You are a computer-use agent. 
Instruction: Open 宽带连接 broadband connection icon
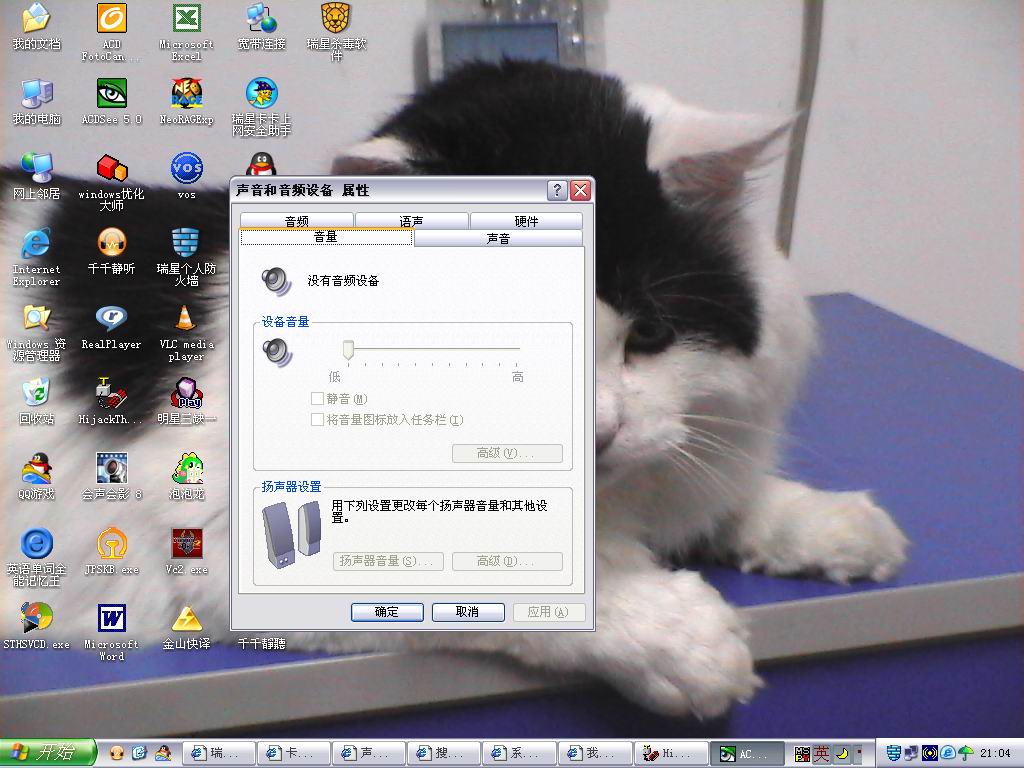click(x=262, y=26)
